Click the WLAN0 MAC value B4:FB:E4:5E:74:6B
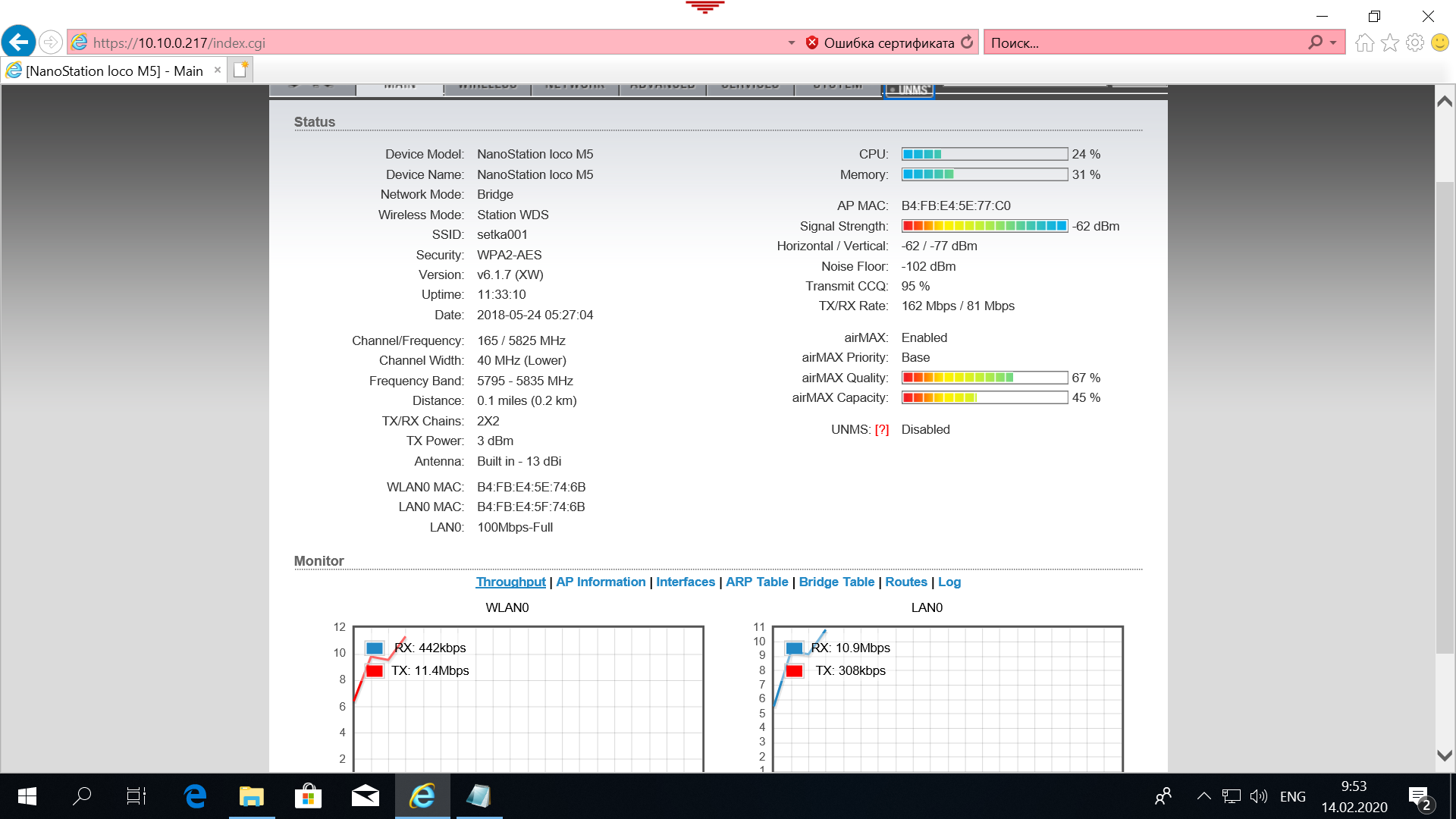1456x819 pixels. point(531,487)
